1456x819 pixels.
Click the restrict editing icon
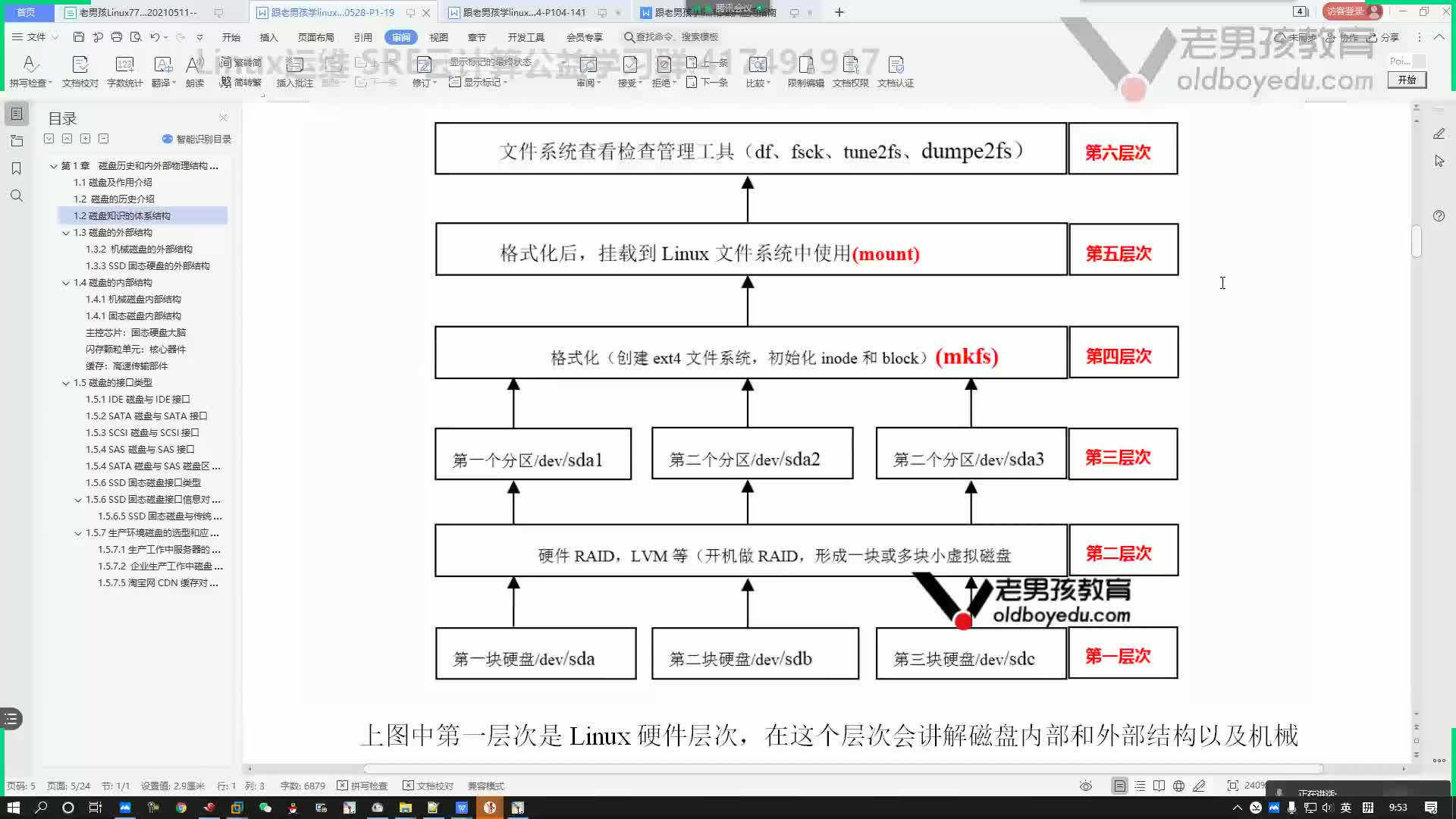click(x=806, y=70)
